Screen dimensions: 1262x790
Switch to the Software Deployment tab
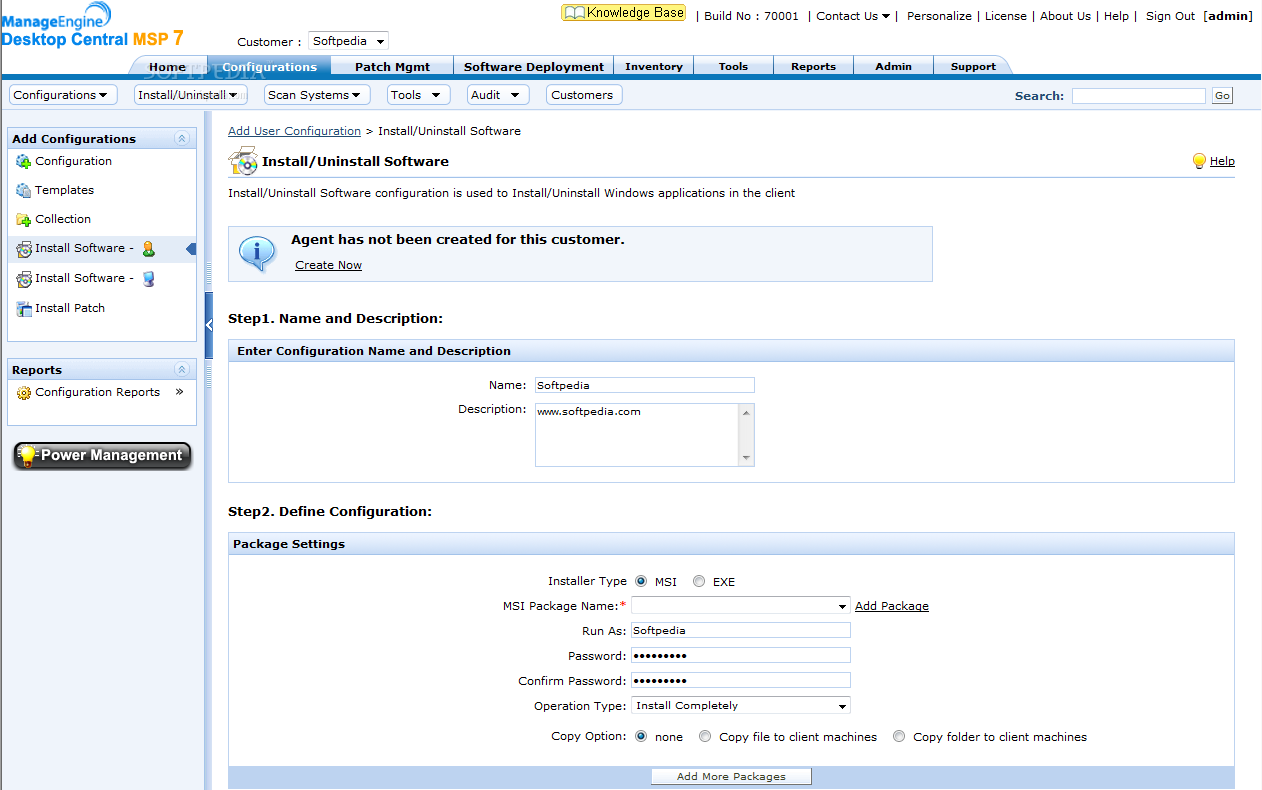pyautogui.click(x=534, y=67)
